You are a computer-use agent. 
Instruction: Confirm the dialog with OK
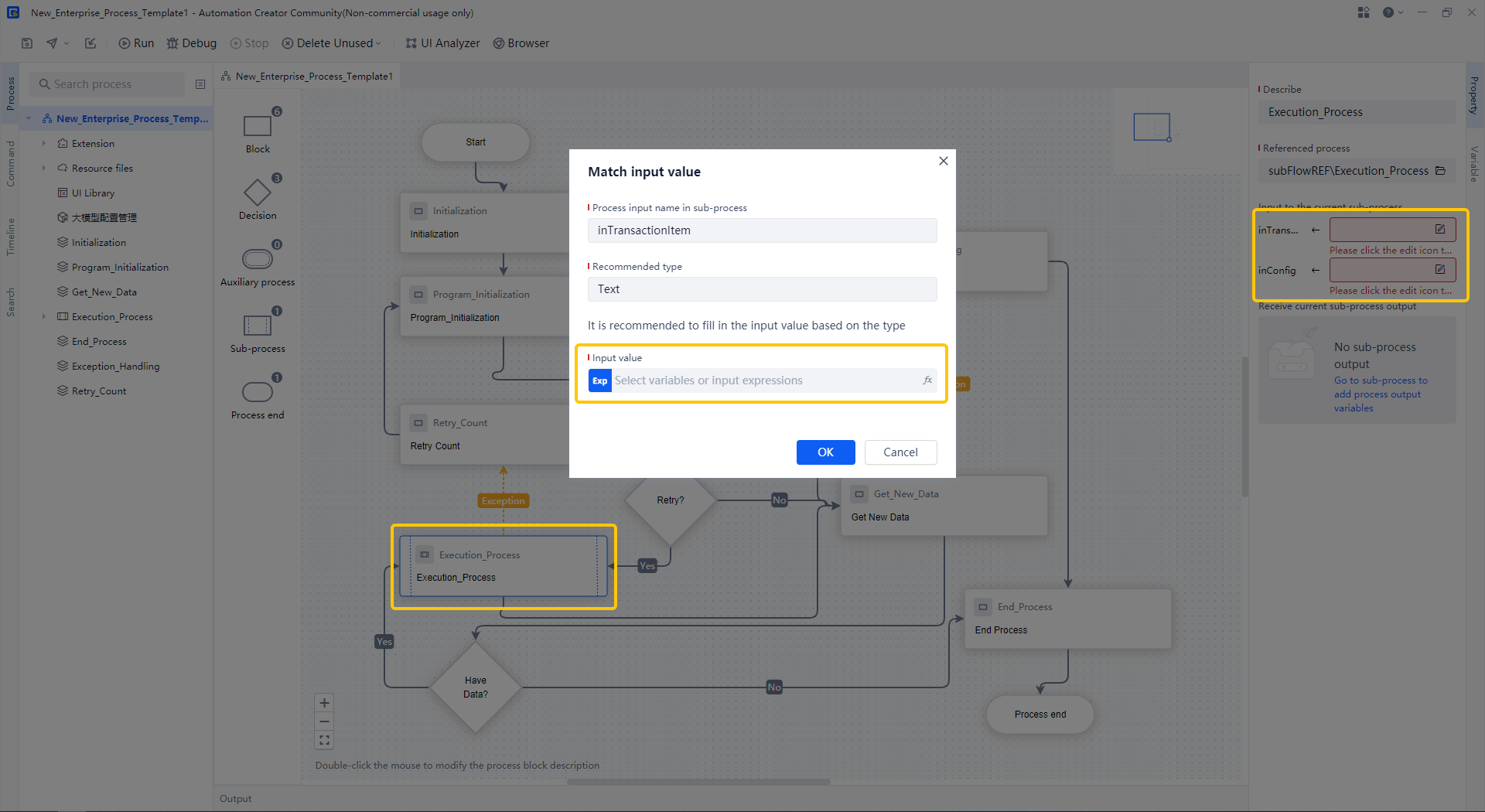coord(825,452)
